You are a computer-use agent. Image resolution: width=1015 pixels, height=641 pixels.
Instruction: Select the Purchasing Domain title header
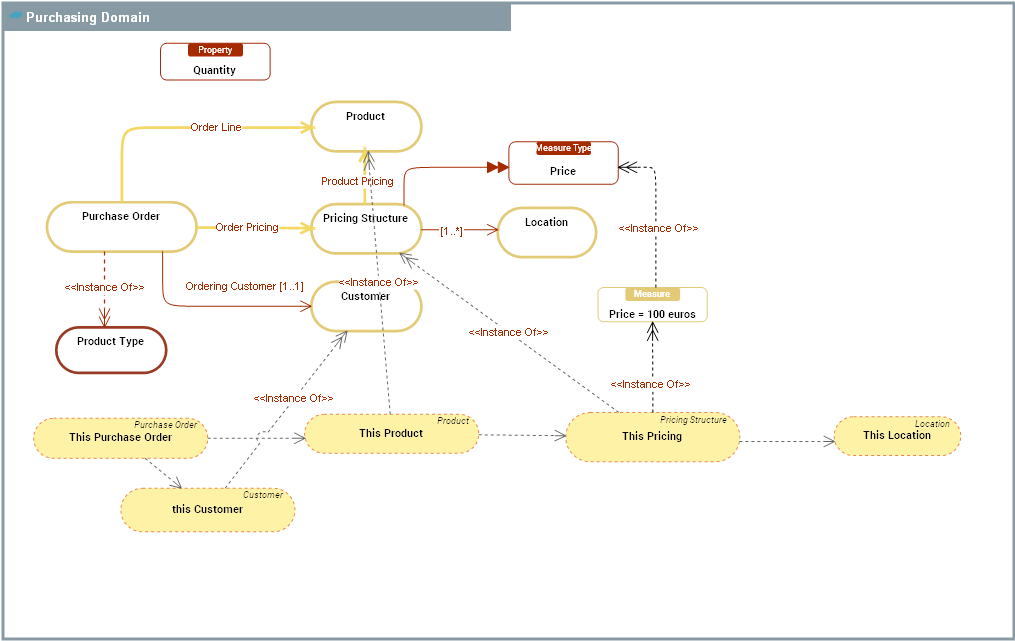tap(88, 17)
